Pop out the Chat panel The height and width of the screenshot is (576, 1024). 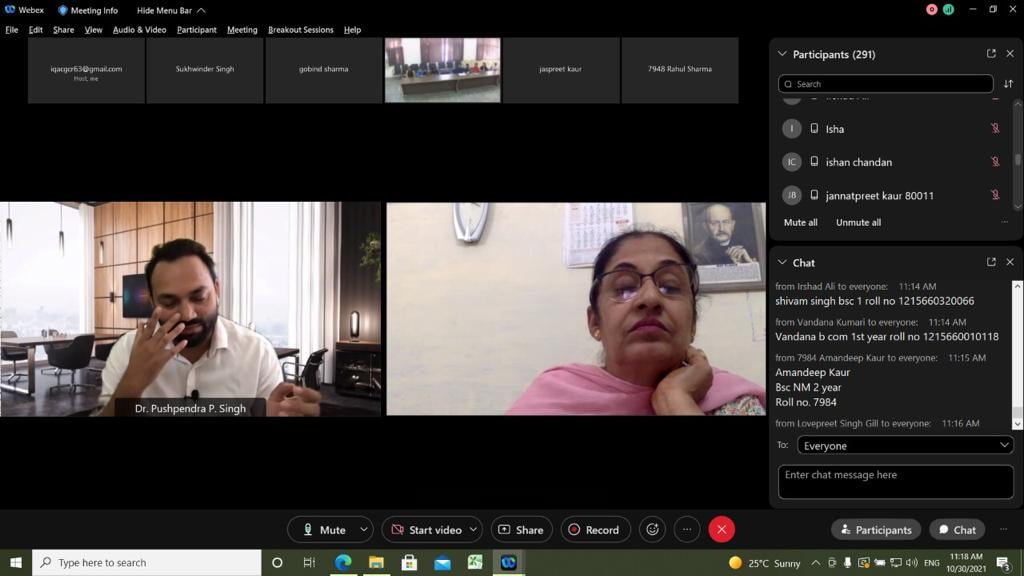tap(991, 262)
